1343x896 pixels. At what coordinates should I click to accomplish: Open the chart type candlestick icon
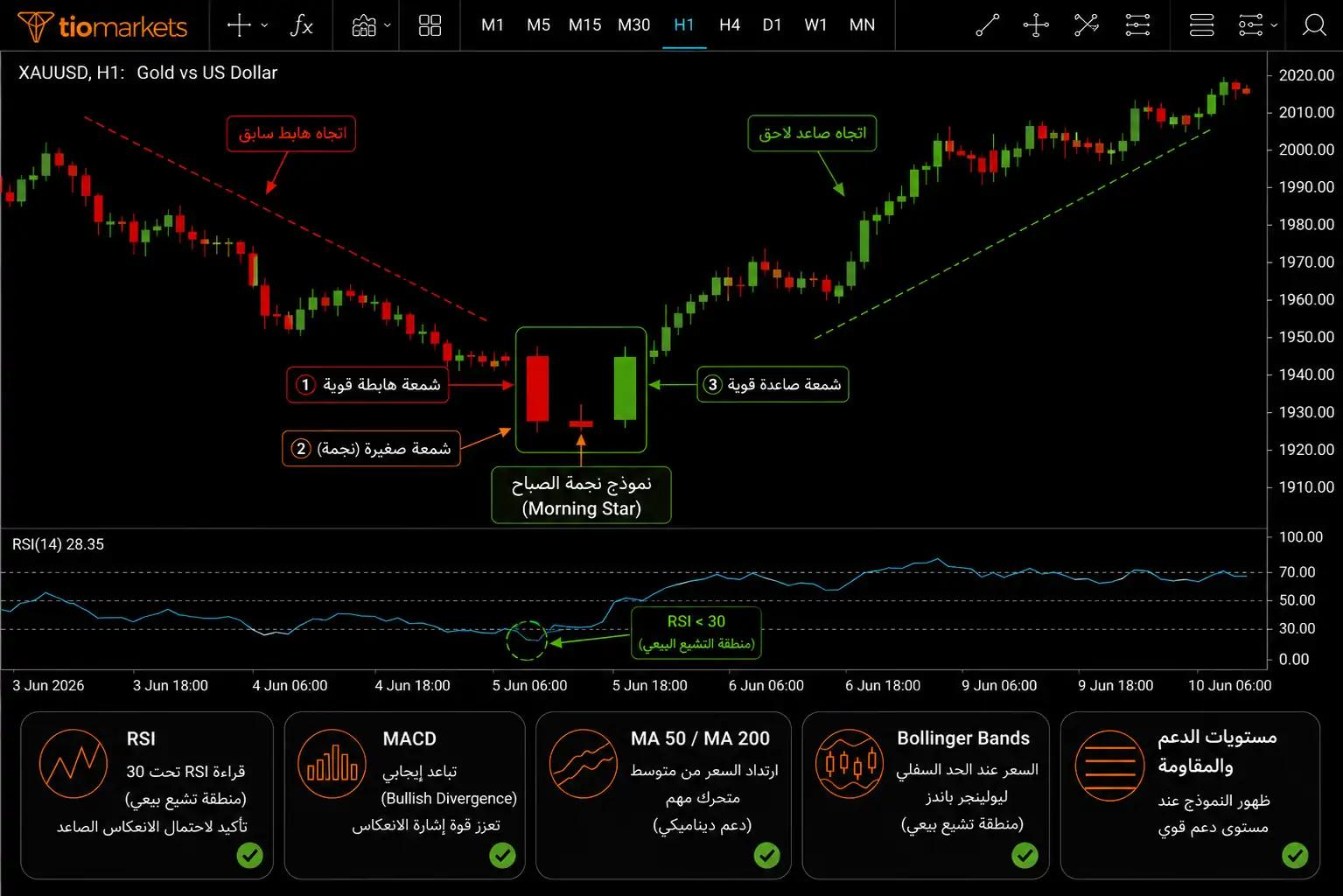click(x=364, y=25)
